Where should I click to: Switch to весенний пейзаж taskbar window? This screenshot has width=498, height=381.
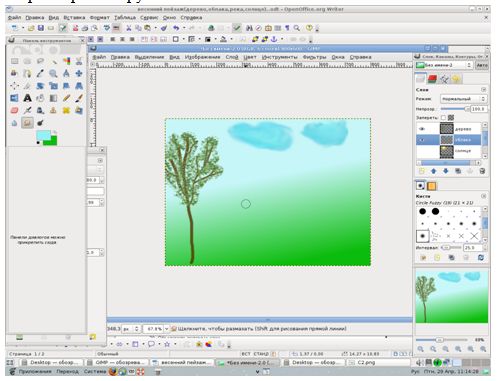tap(182, 362)
